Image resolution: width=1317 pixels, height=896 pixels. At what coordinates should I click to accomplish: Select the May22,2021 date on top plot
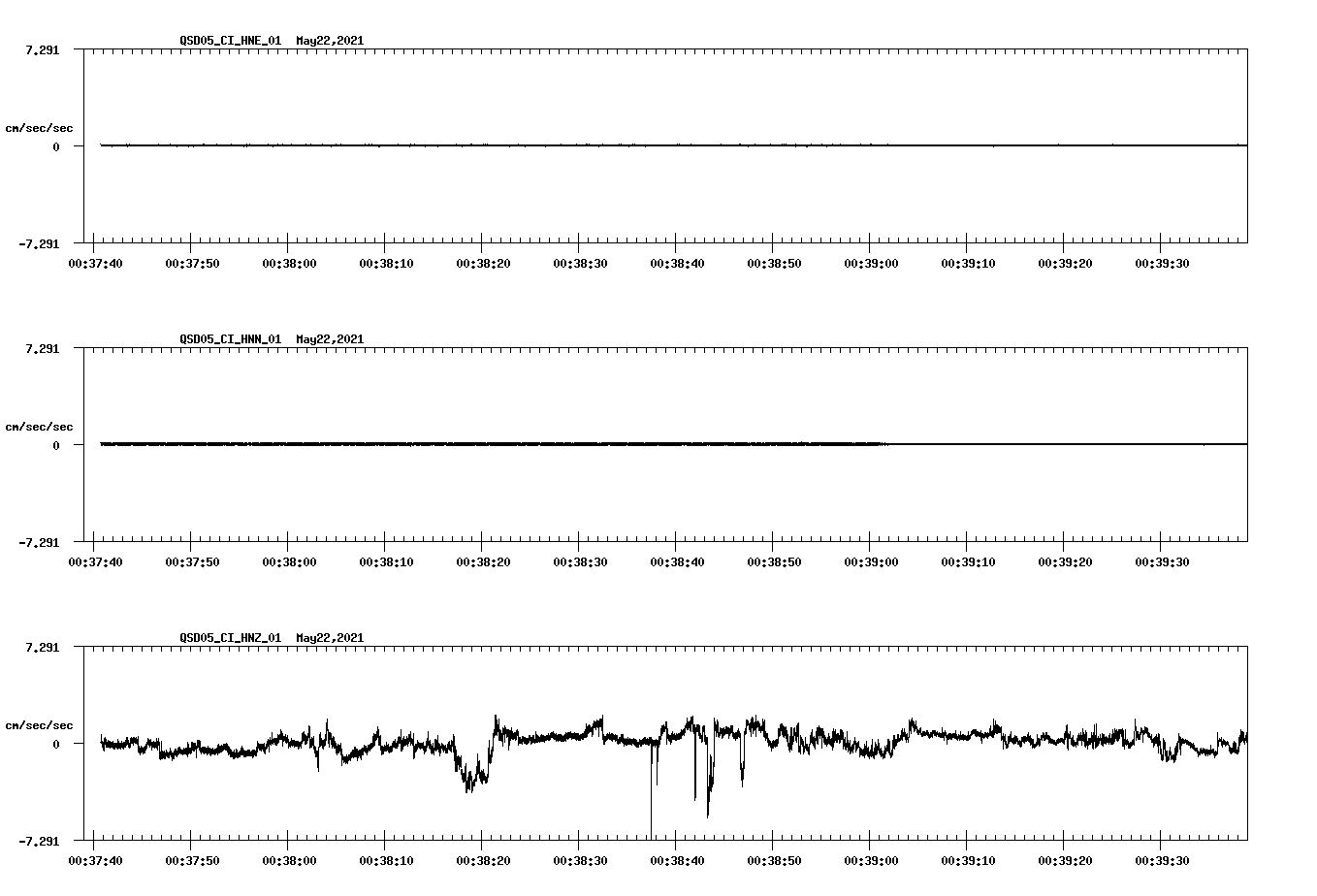point(329,41)
